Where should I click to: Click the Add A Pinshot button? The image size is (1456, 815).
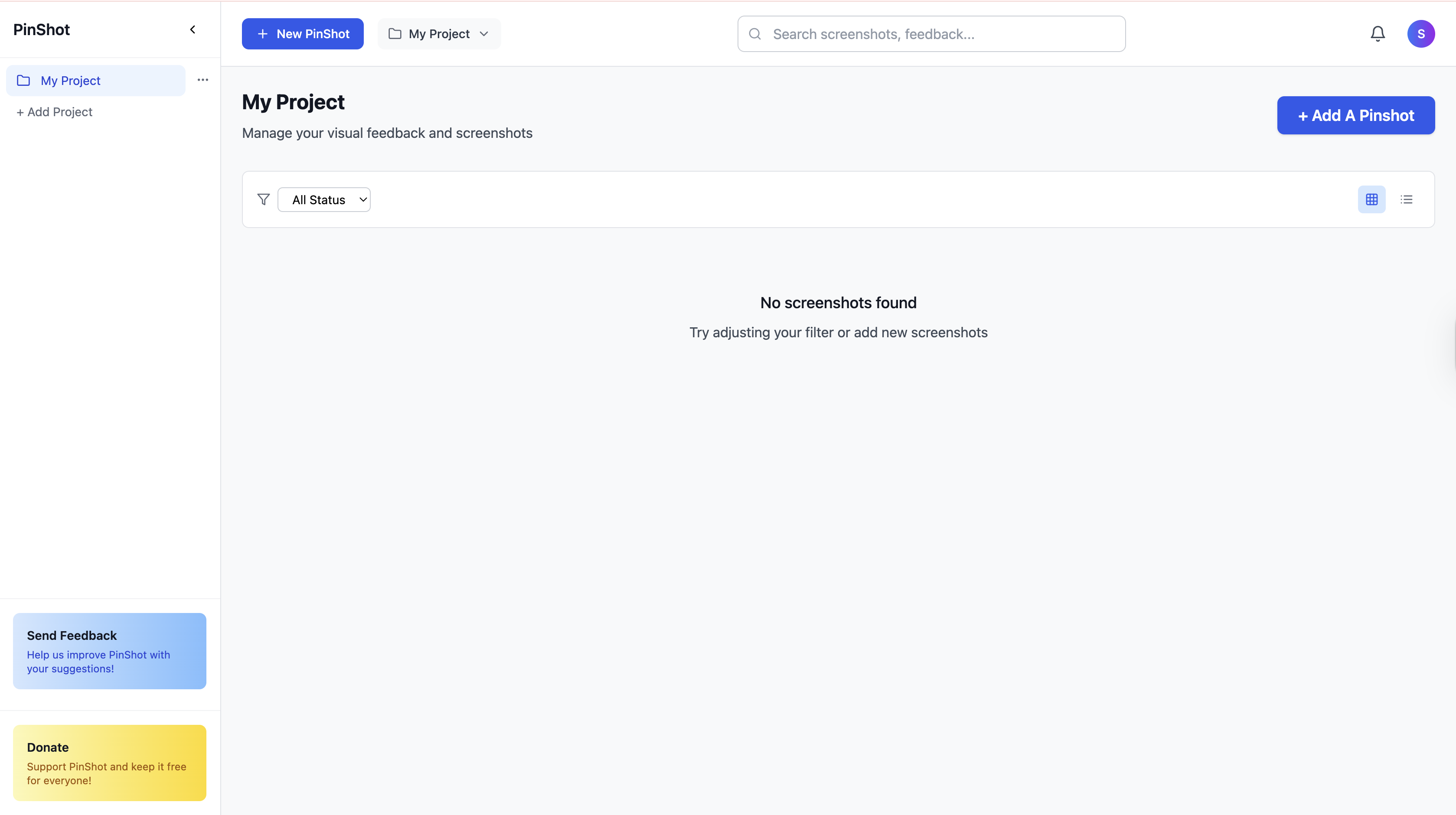pos(1355,115)
